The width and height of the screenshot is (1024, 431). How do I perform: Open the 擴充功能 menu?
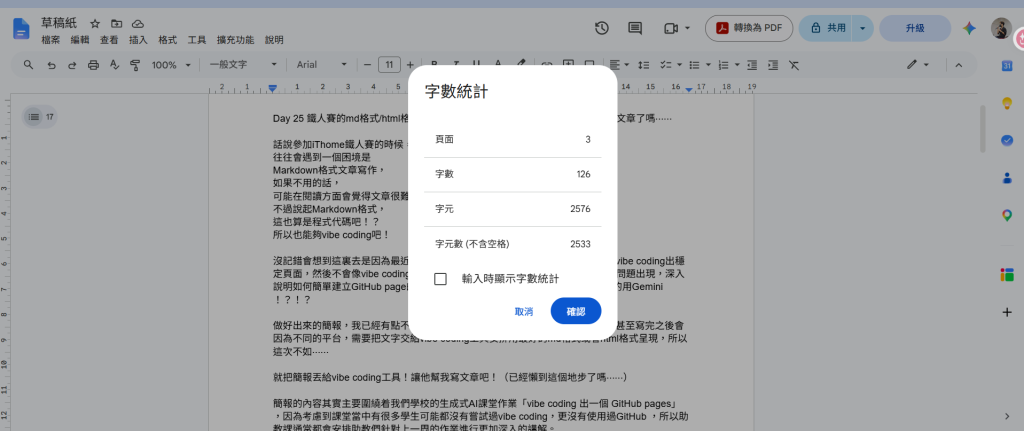(235, 40)
